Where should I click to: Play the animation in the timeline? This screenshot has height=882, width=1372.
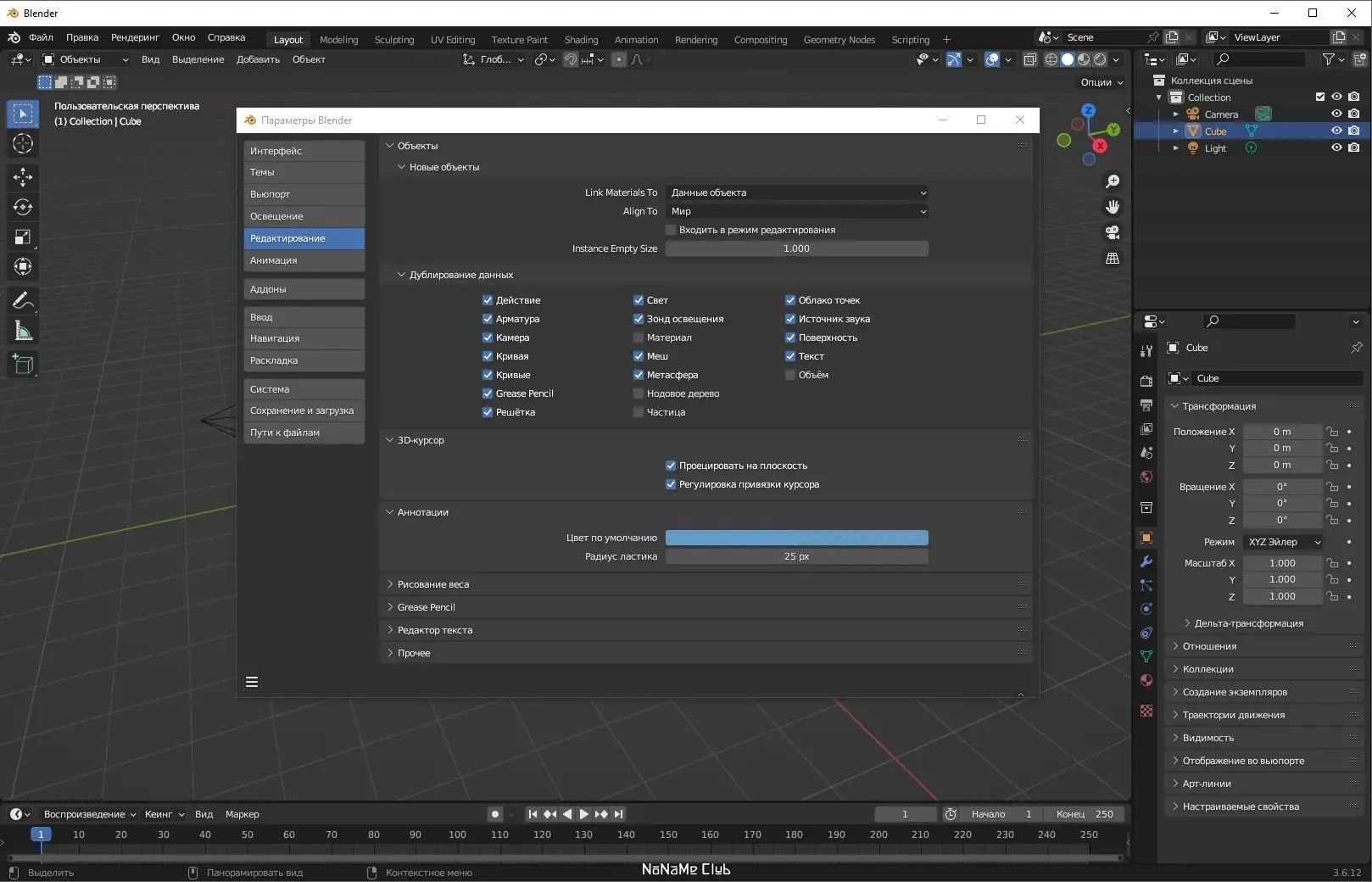coord(583,814)
